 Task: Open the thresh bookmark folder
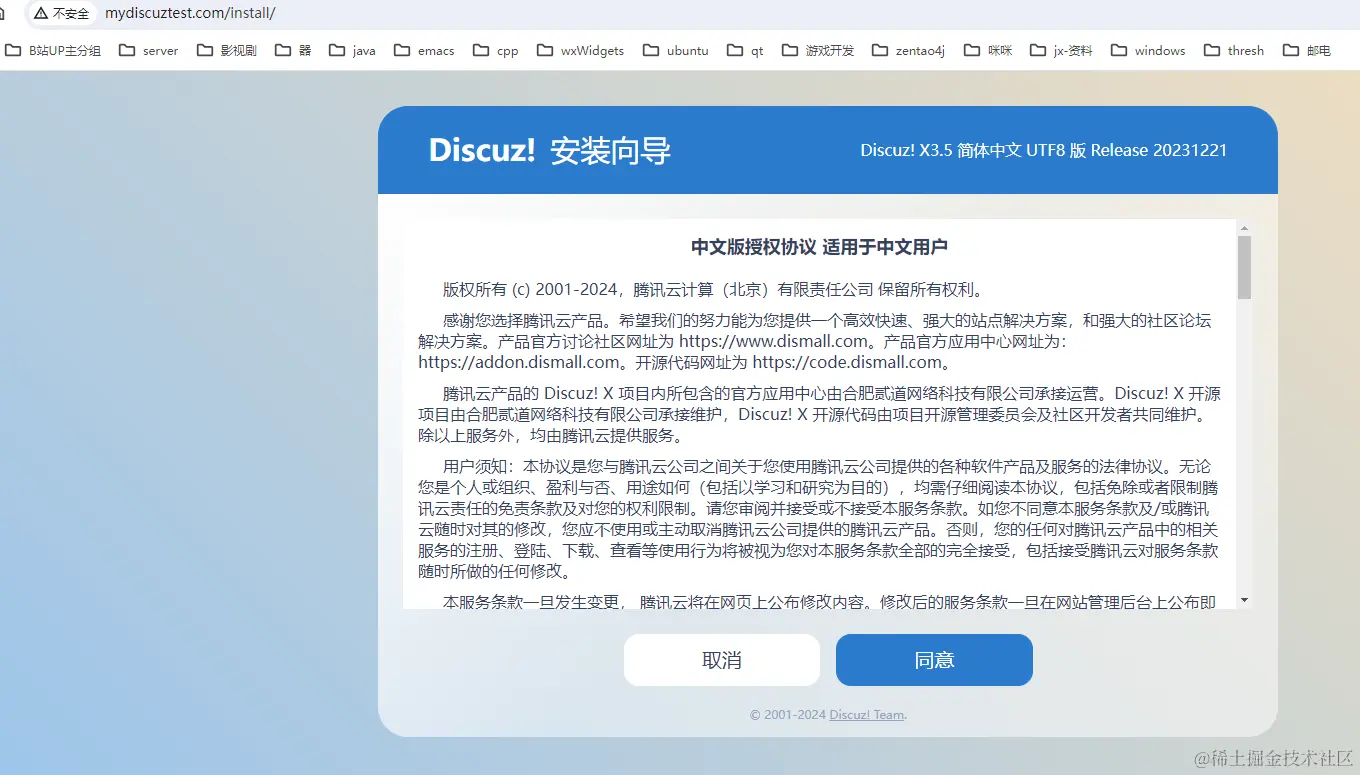[x=1234, y=50]
